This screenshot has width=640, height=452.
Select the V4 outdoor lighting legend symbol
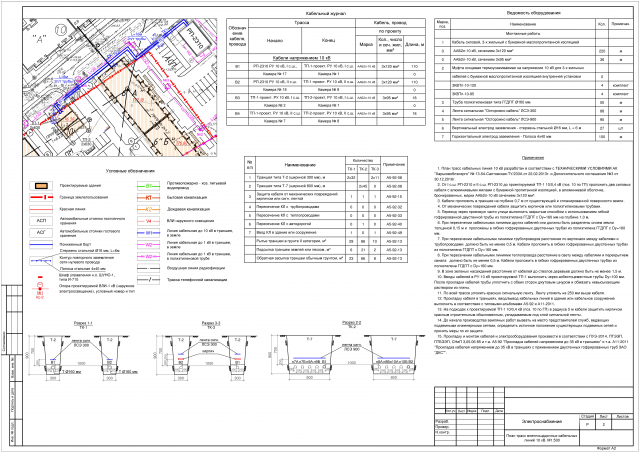(148, 221)
